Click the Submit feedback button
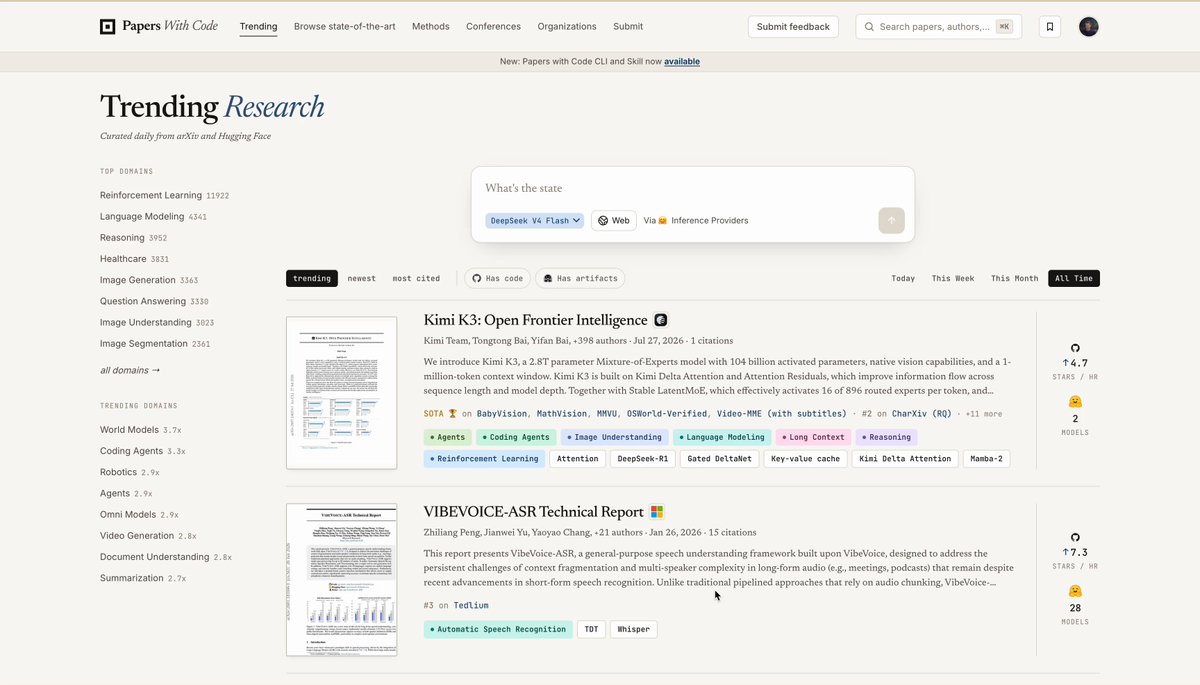 click(x=793, y=27)
